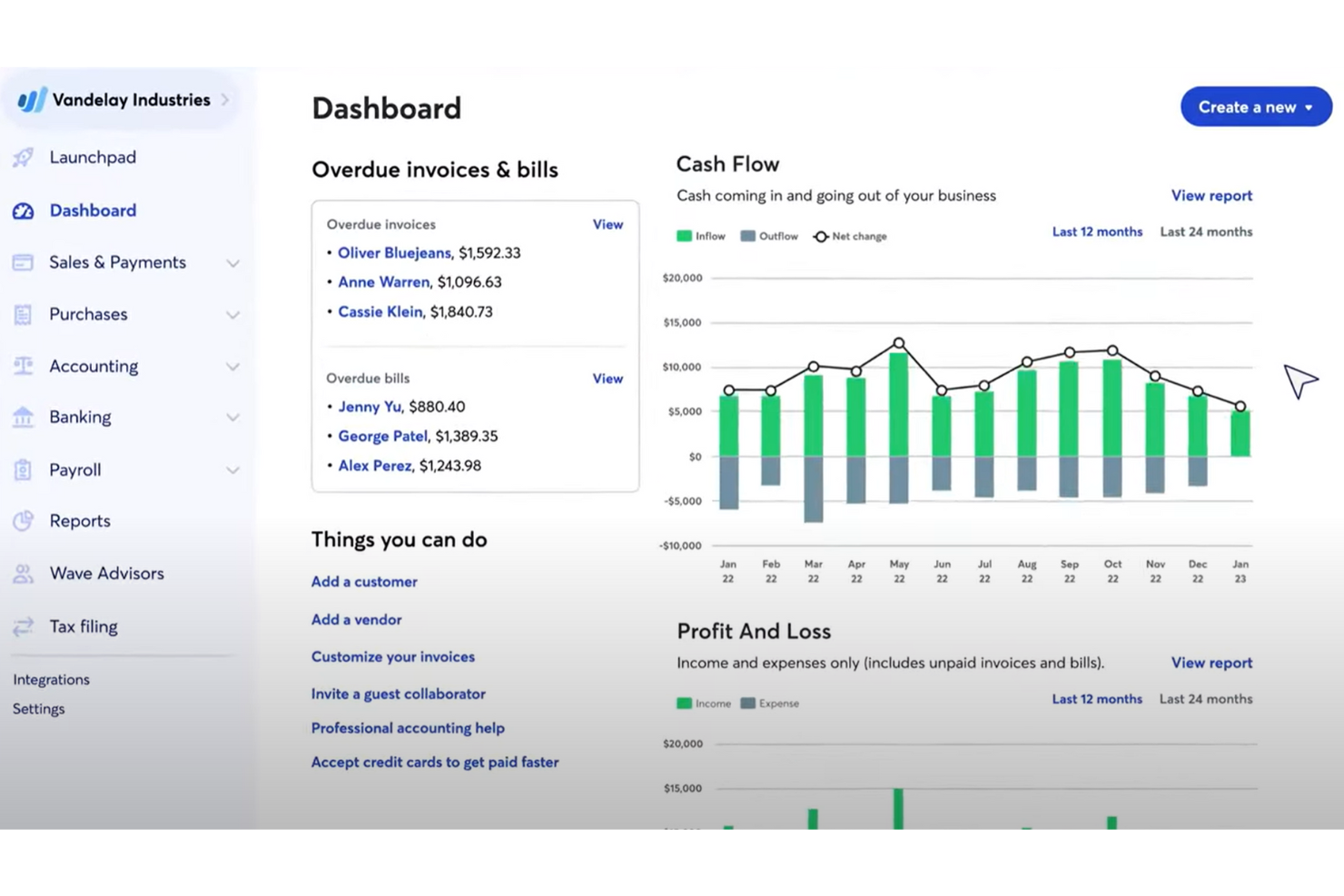This screenshot has height=896, width=1344.
Task: Toggle Inflow series in Cash Flow legend
Action: pyautogui.click(x=701, y=236)
